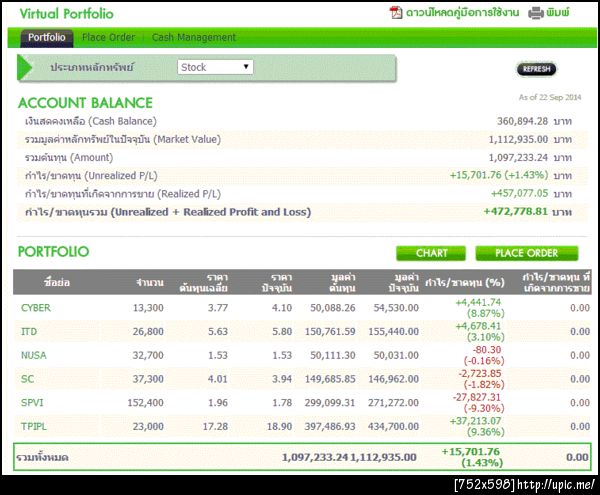Open the CYBER stock link
600x495 pixels.
click(x=36, y=308)
